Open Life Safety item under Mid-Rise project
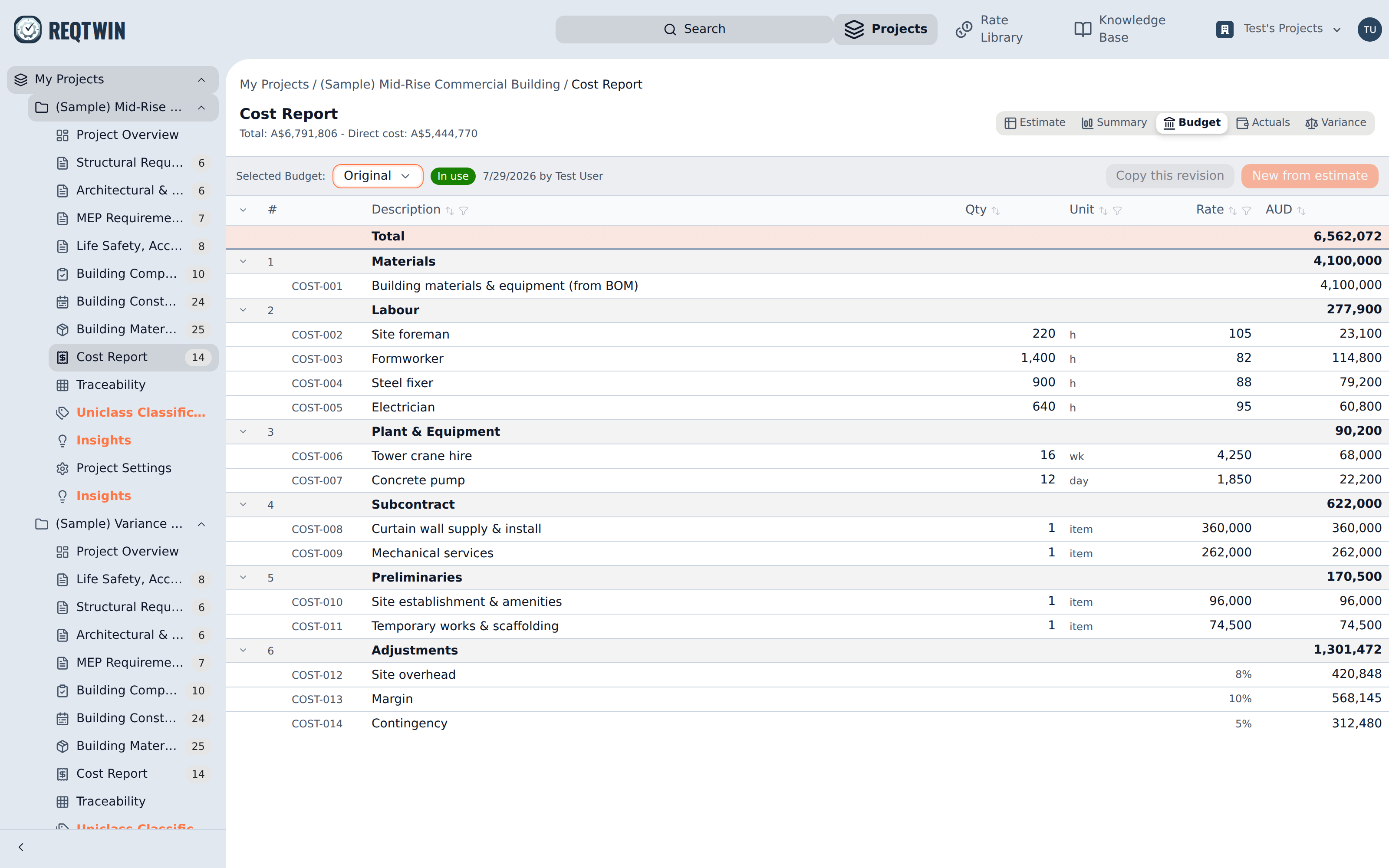1389x868 pixels. point(133,246)
